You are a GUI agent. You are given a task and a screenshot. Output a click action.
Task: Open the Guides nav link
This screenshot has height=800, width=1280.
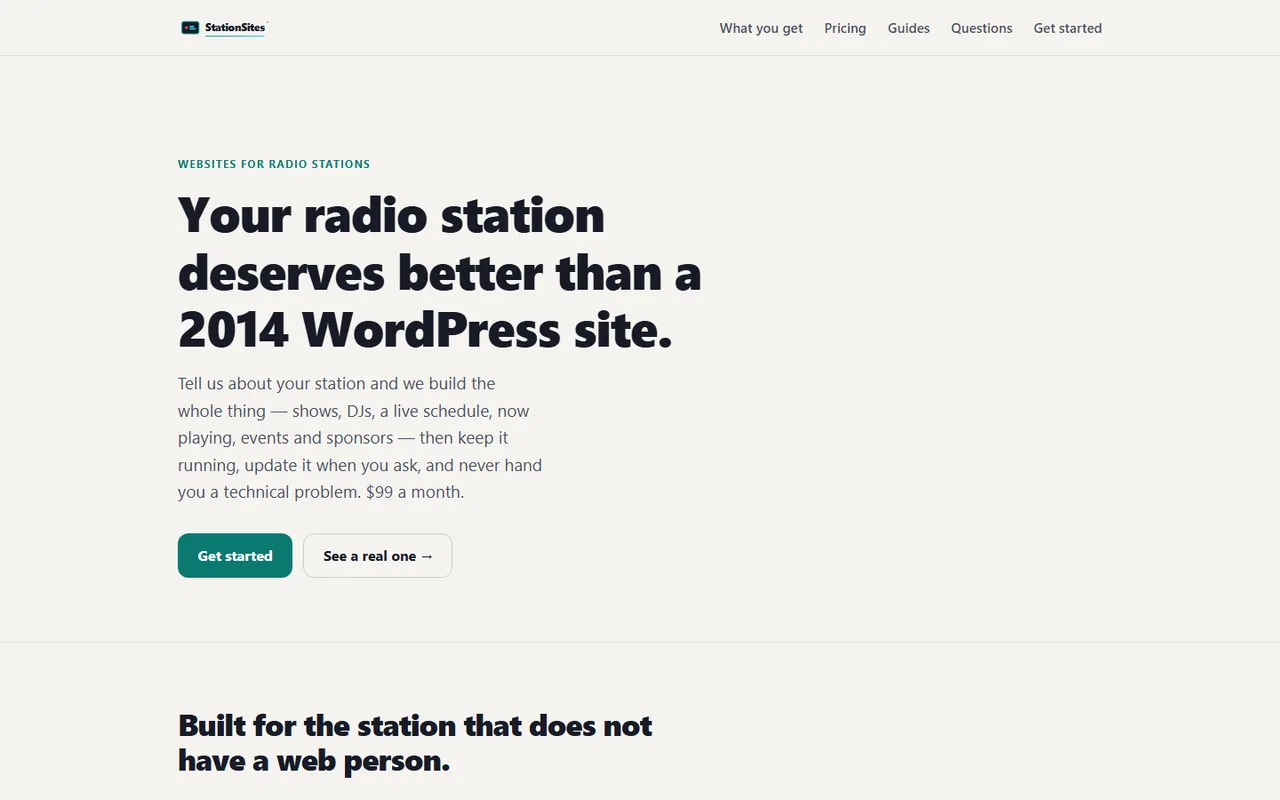[x=909, y=28]
